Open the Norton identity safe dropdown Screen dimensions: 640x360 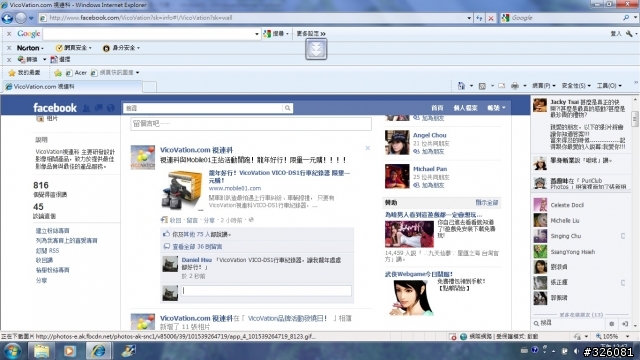pyautogui.click(x=121, y=48)
